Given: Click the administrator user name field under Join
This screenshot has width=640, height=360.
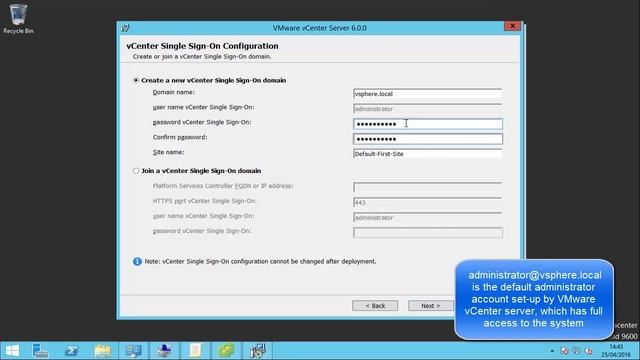Looking at the screenshot, I should tap(427, 218).
